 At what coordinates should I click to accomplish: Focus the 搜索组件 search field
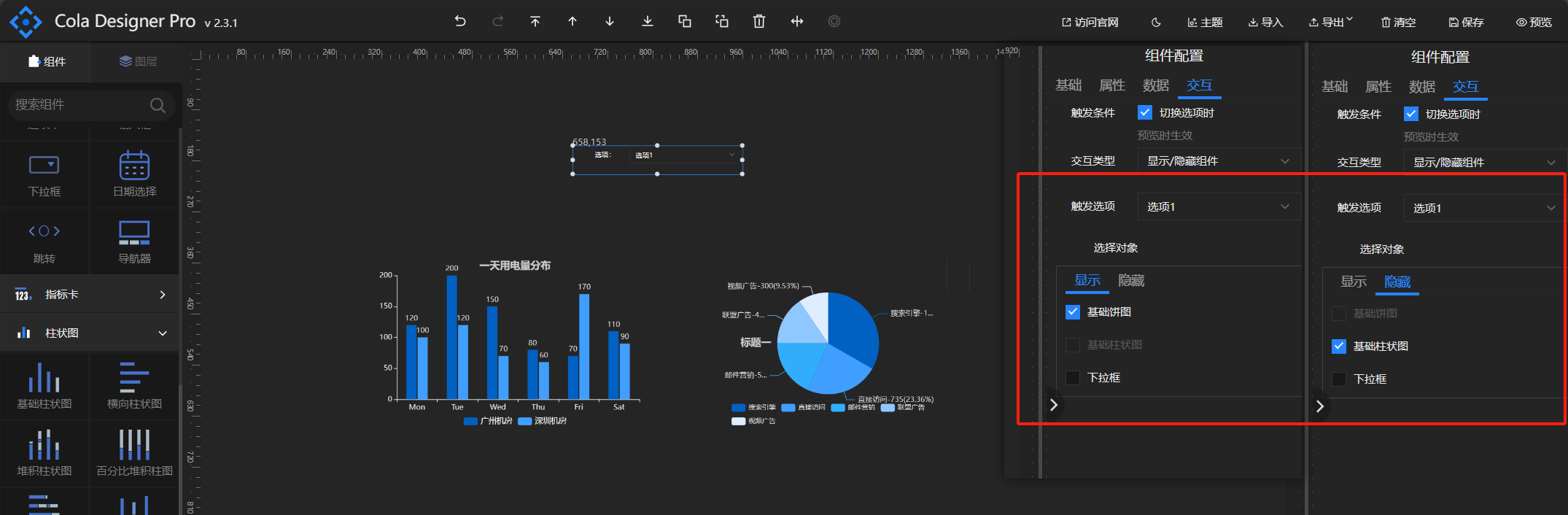coord(80,105)
